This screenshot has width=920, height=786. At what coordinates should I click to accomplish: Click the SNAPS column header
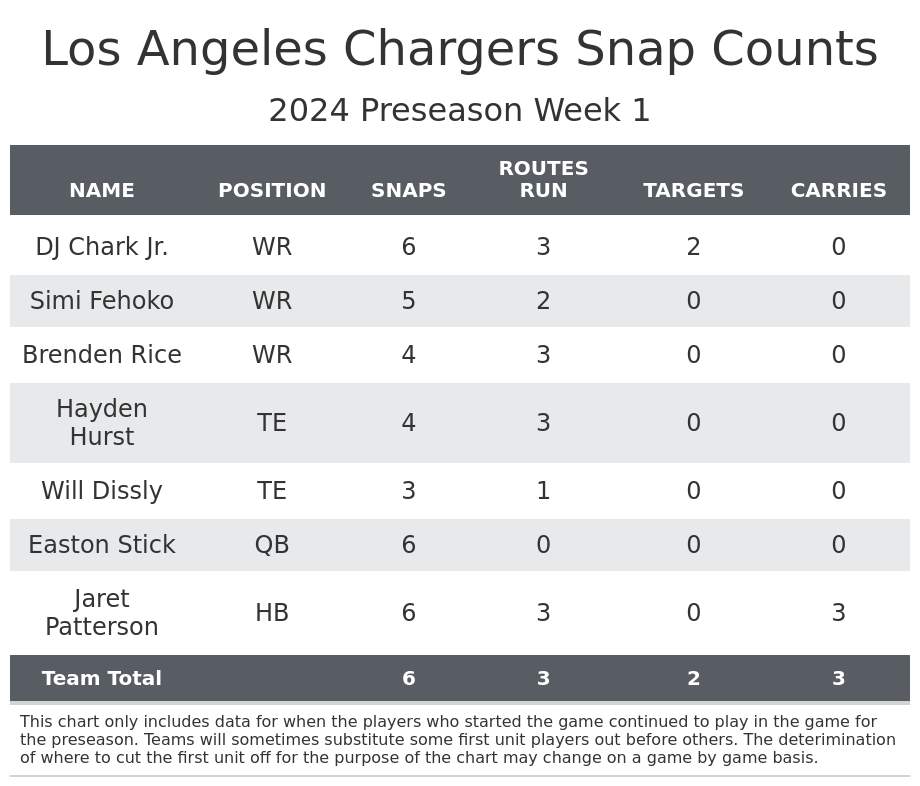tap(408, 191)
